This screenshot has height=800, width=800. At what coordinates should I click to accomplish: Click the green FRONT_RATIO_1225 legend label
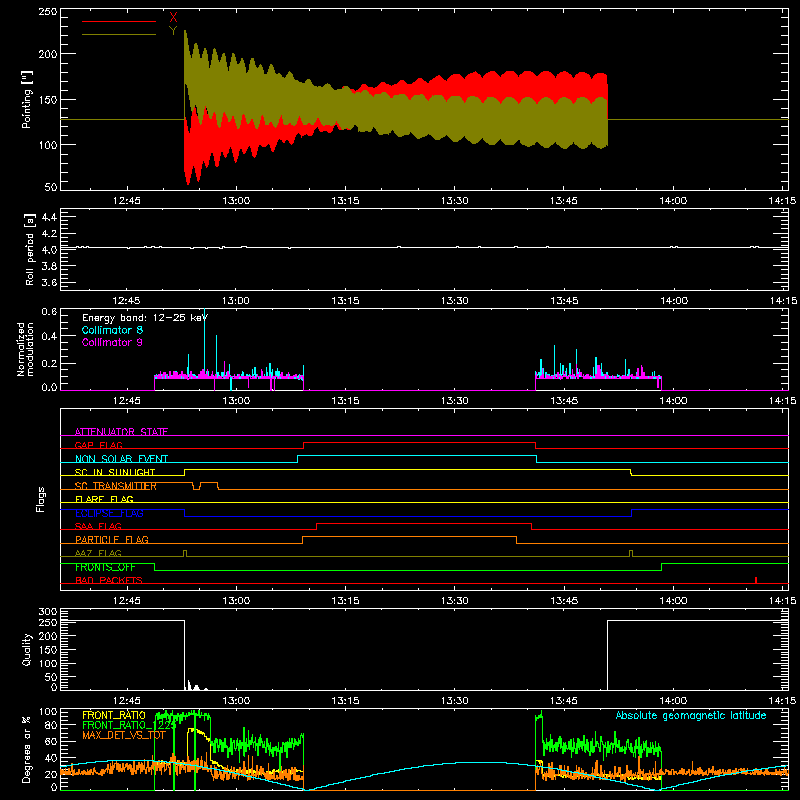coord(129,725)
